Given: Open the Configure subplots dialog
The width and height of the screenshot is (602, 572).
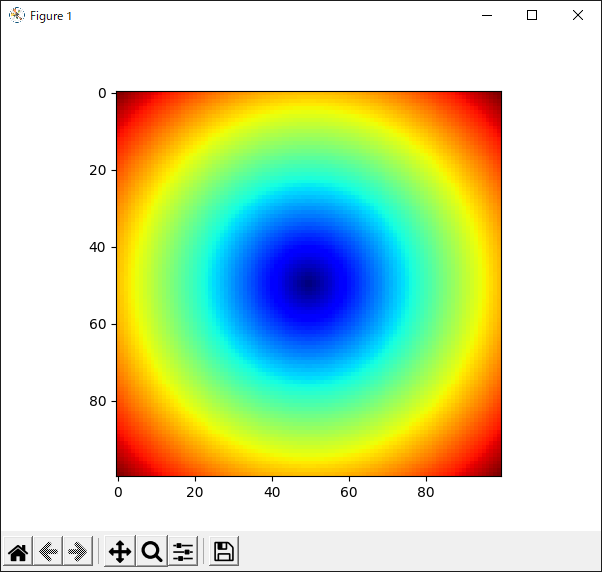Looking at the screenshot, I should 183,551.
